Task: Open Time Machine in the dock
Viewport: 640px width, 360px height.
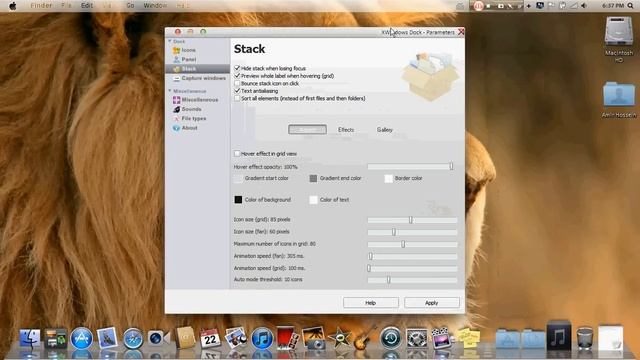Action: [x=391, y=338]
